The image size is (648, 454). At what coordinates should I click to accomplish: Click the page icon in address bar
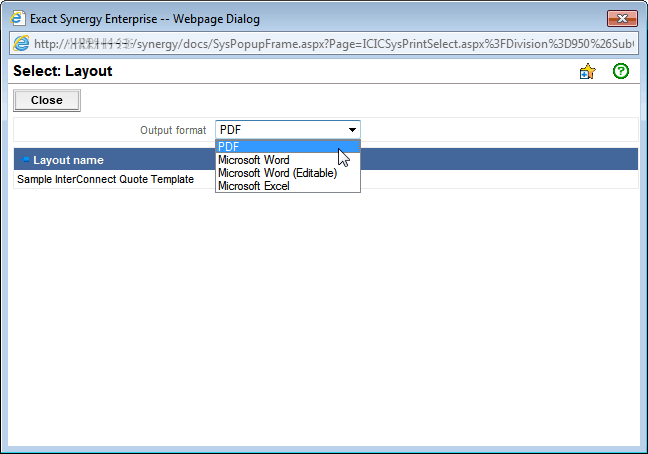coord(23,44)
